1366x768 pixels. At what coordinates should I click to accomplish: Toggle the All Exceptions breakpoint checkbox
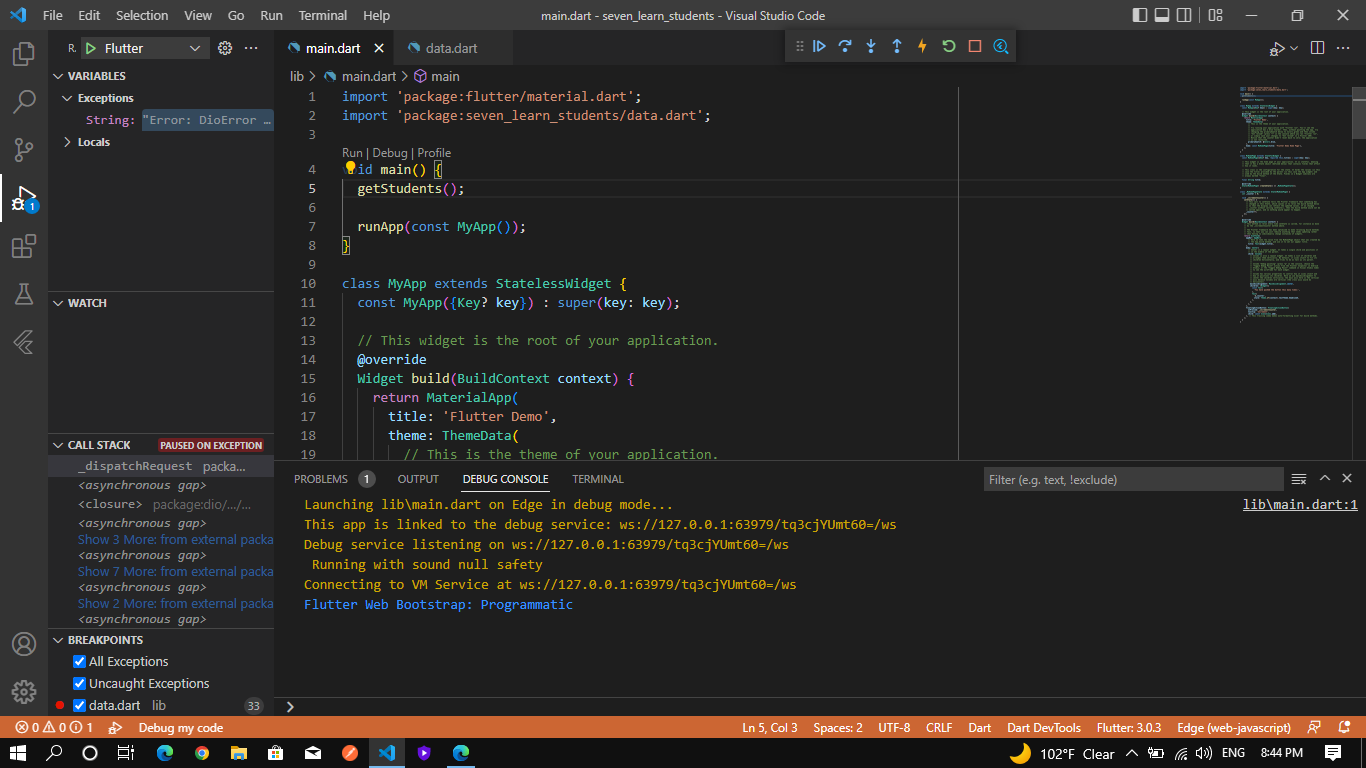point(80,661)
